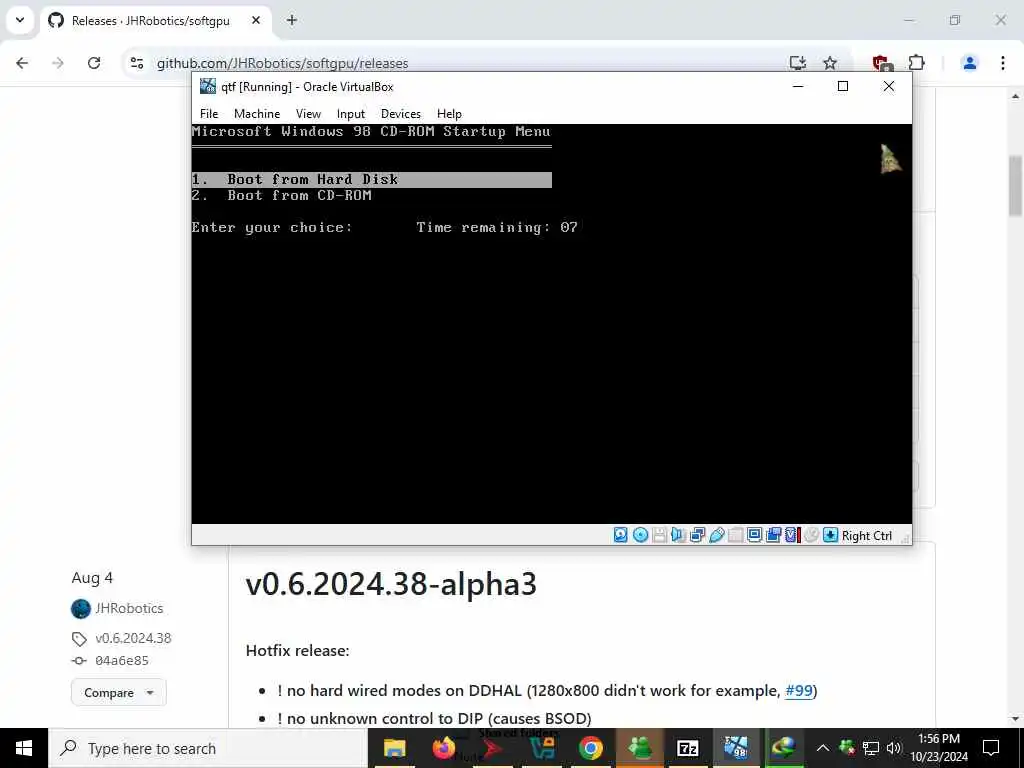Click the 'Type here to search' box
This screenshot has height=768, width=1024.
pos(208,748)
